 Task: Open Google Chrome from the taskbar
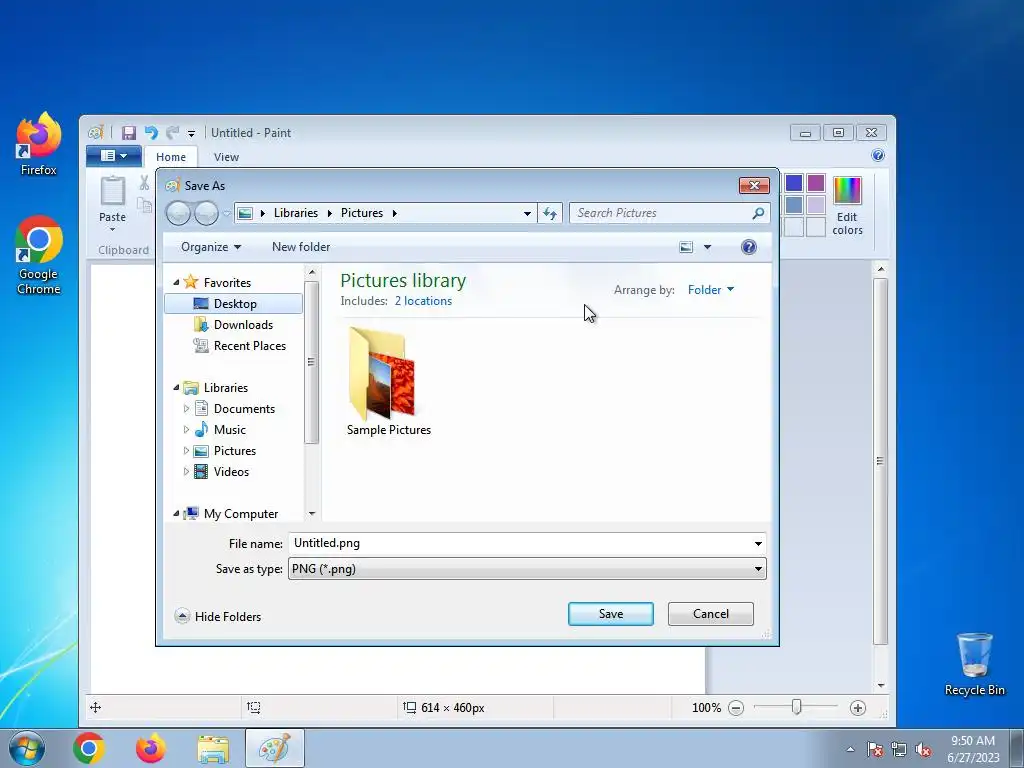pos(89,748)
